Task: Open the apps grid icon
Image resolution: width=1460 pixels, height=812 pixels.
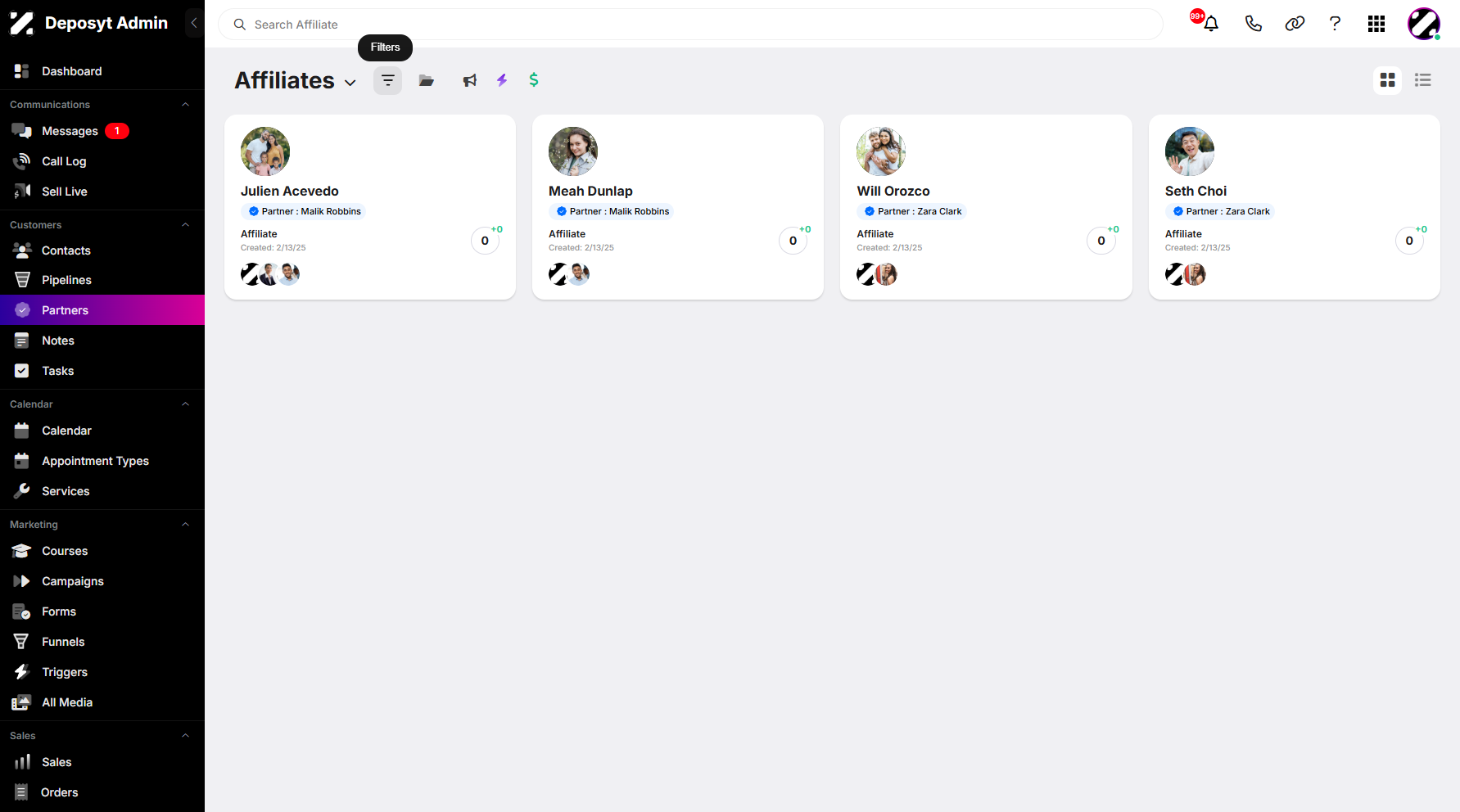Action: (x=1376, y=24)
